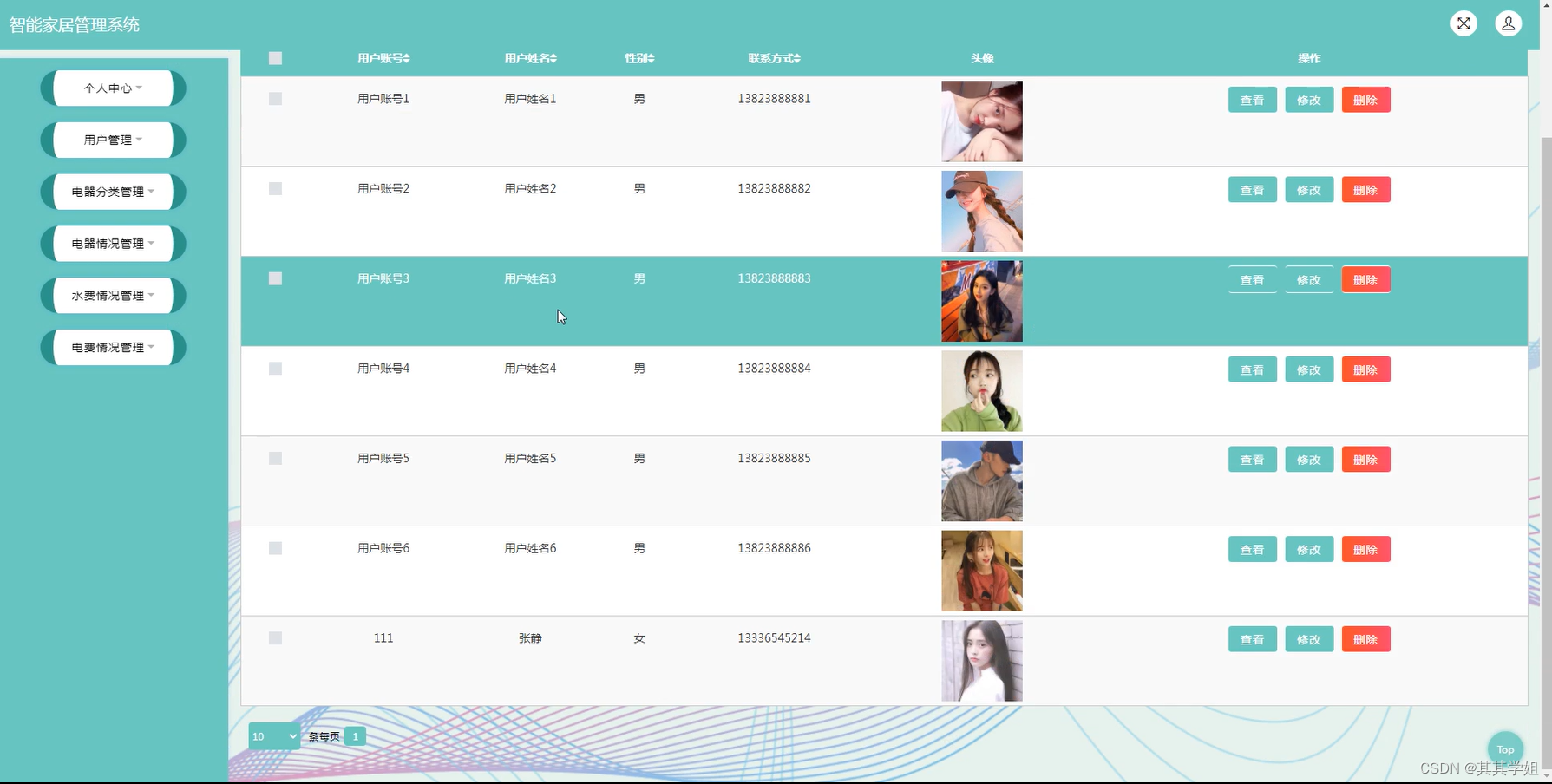
Task: Open the rows-per-page dropdown showing 10
Action: click(x=274, y=736)
